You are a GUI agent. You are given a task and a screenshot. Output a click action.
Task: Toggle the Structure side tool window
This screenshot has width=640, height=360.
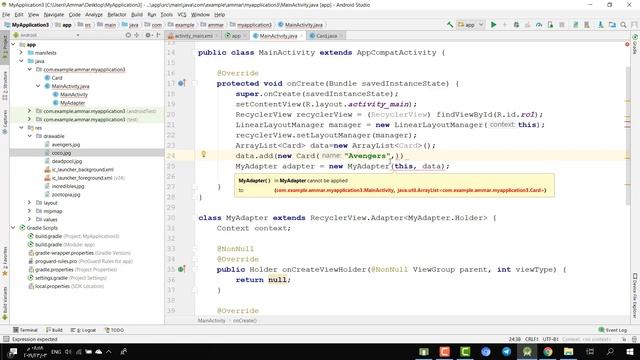click(4, 86)
